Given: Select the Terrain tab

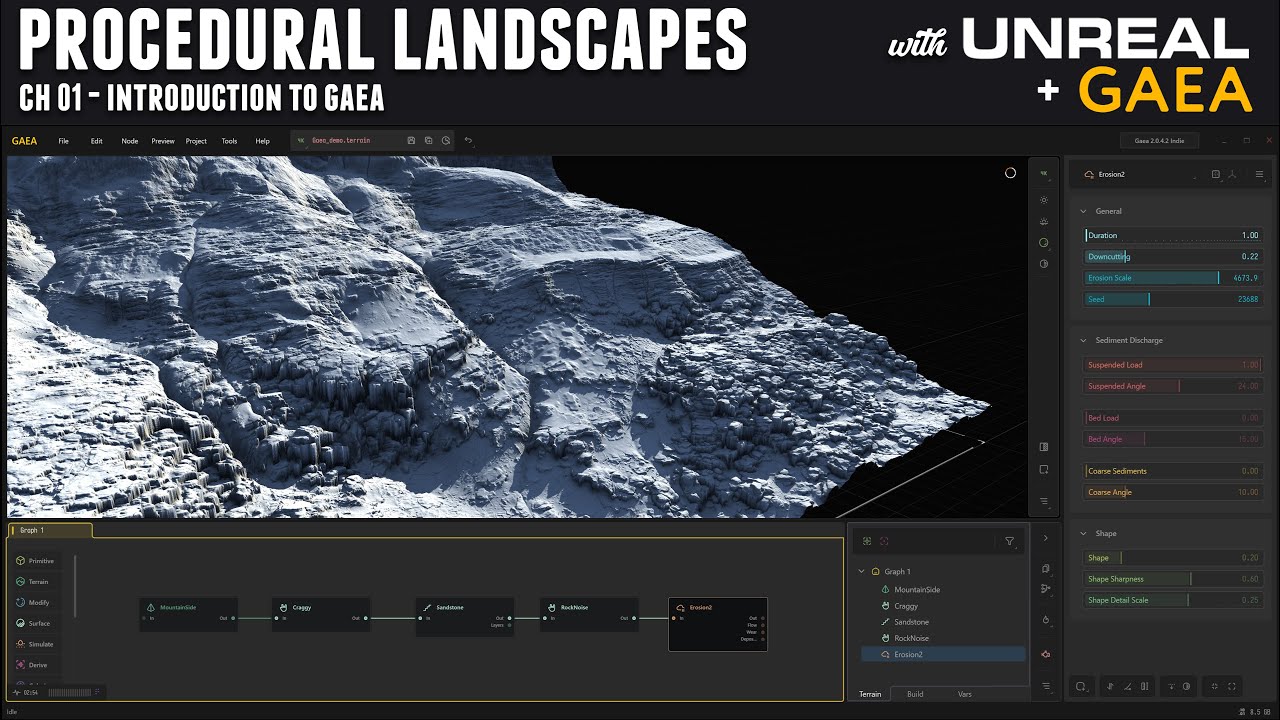Looking at the screenshot, I should (x=870, y=694).
